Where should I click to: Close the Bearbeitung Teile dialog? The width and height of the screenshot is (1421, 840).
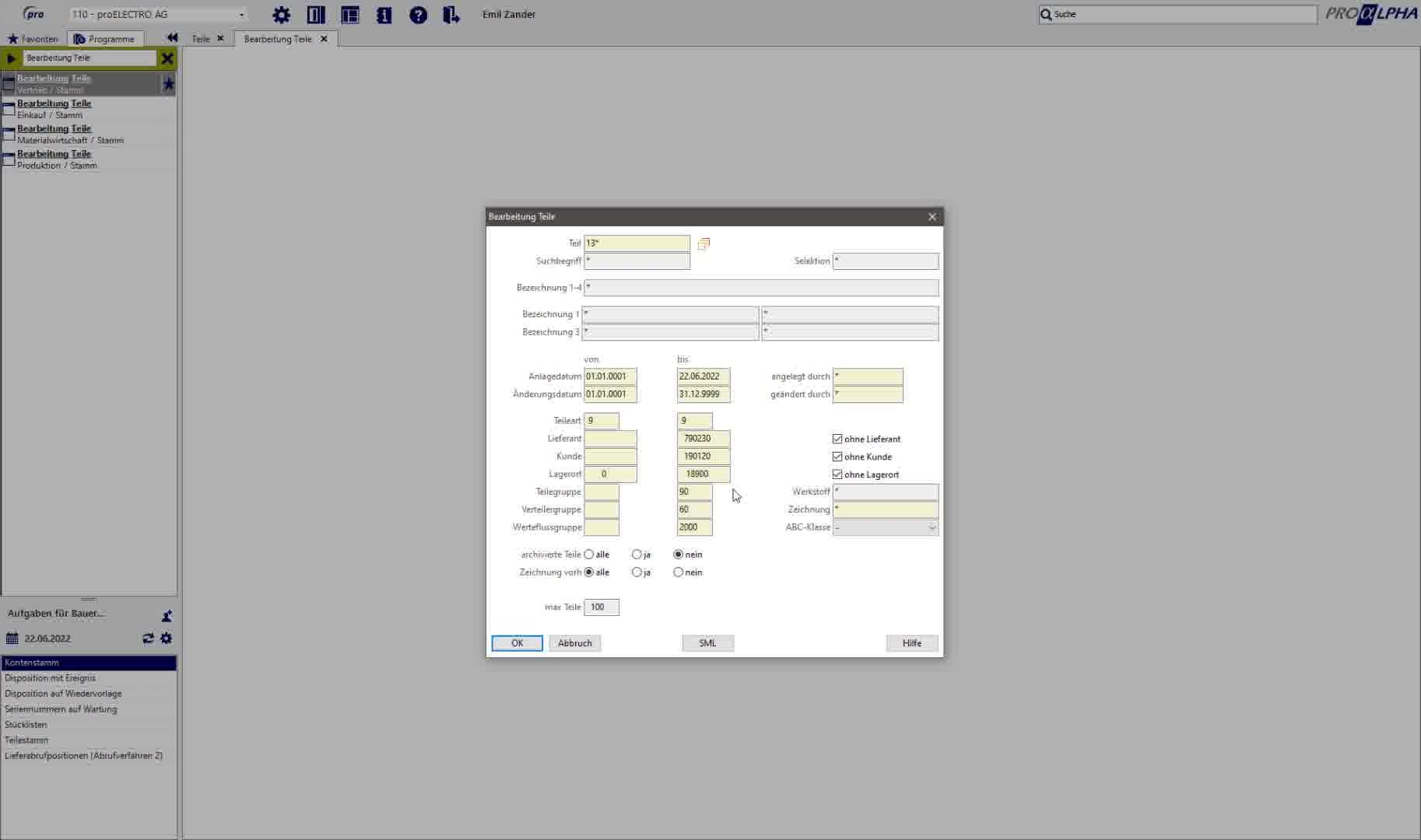[932, 217]
